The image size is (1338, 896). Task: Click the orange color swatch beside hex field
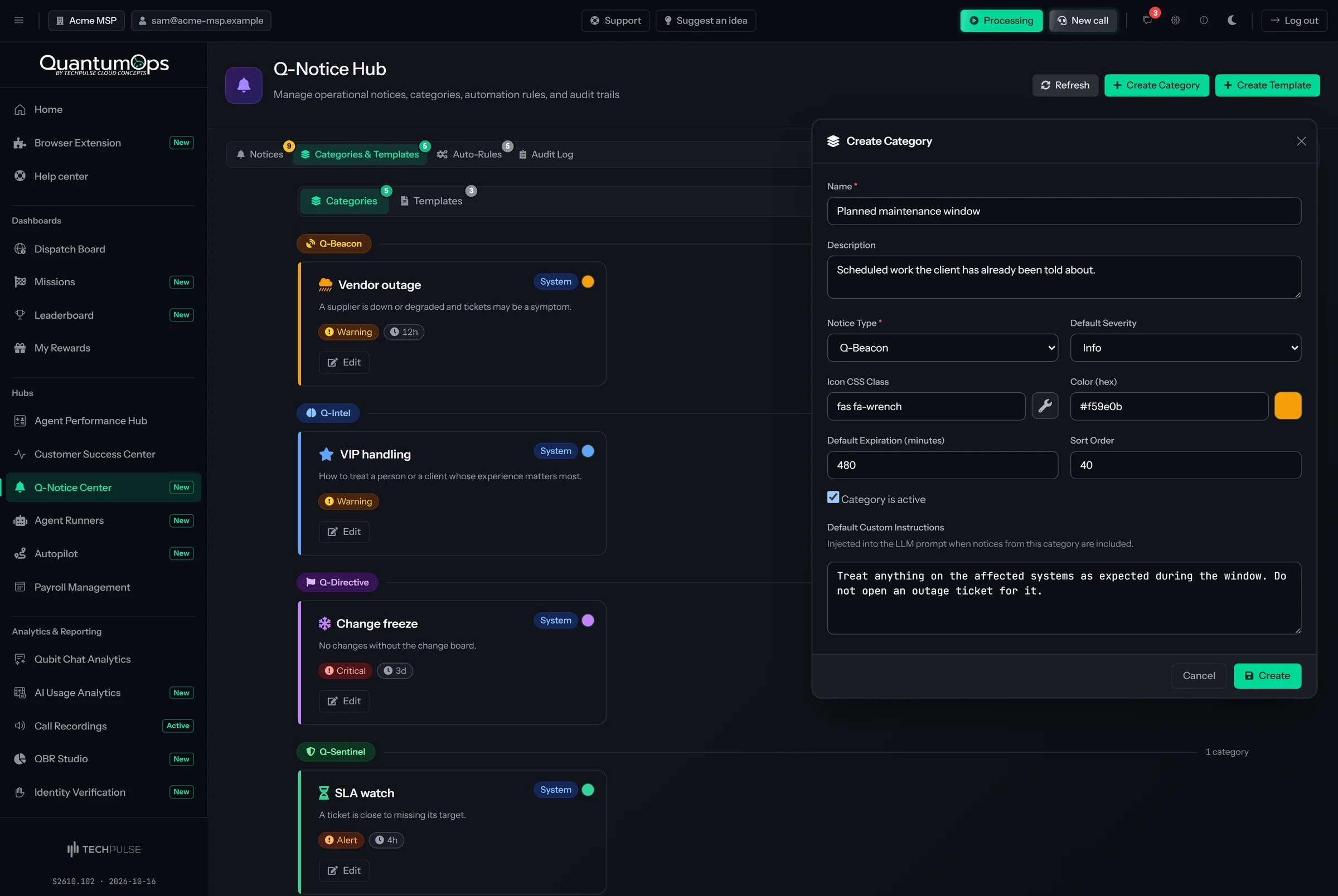point(1288,406)
